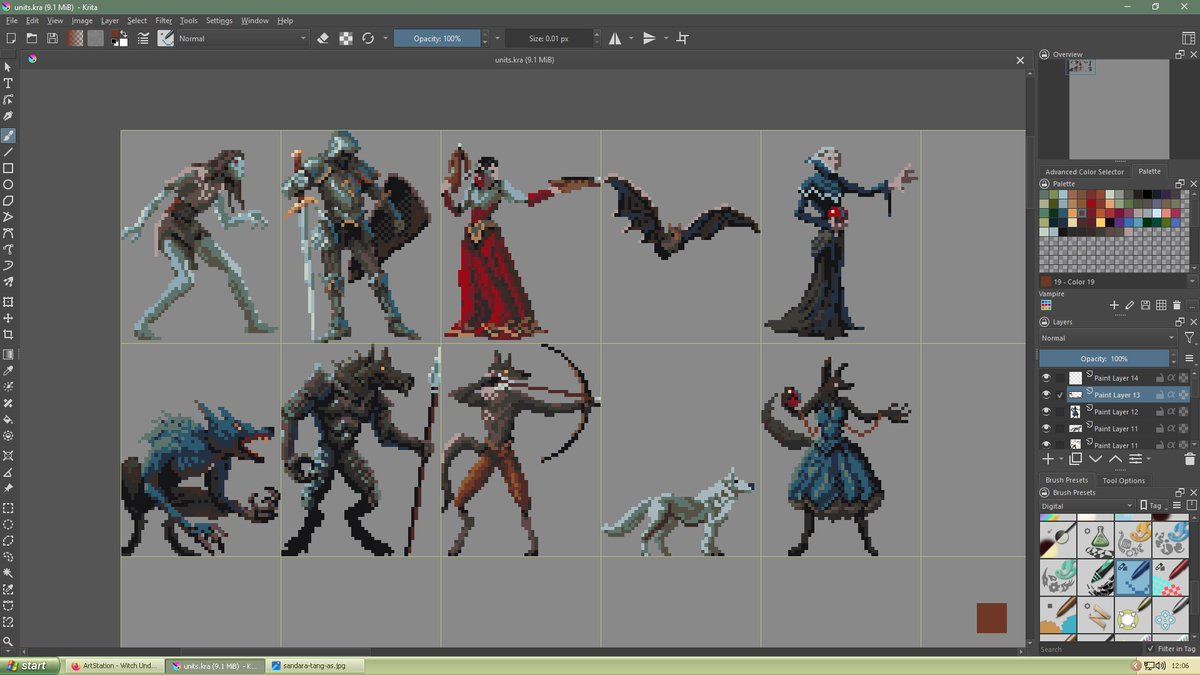1200x675 pixels.
Task: Click the Open document folder icon
Action: pos(31,38)
